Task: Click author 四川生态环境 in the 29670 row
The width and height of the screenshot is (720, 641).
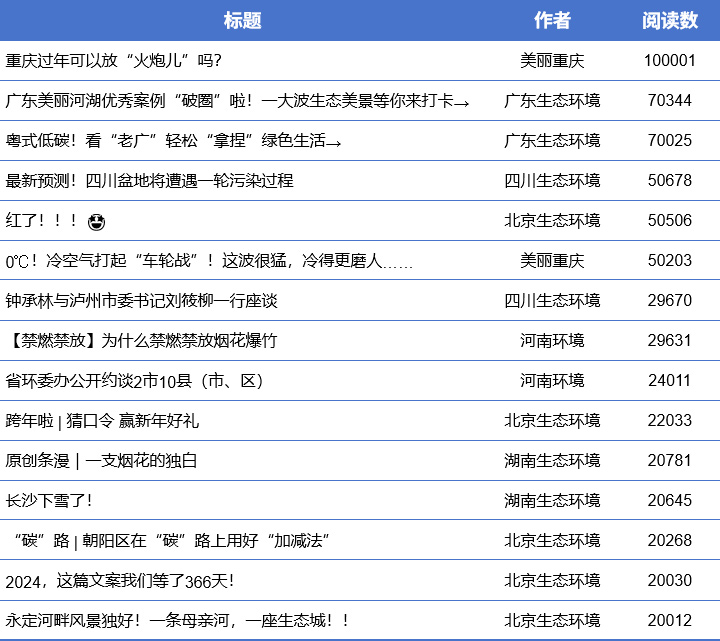Action: coord(552,301)
